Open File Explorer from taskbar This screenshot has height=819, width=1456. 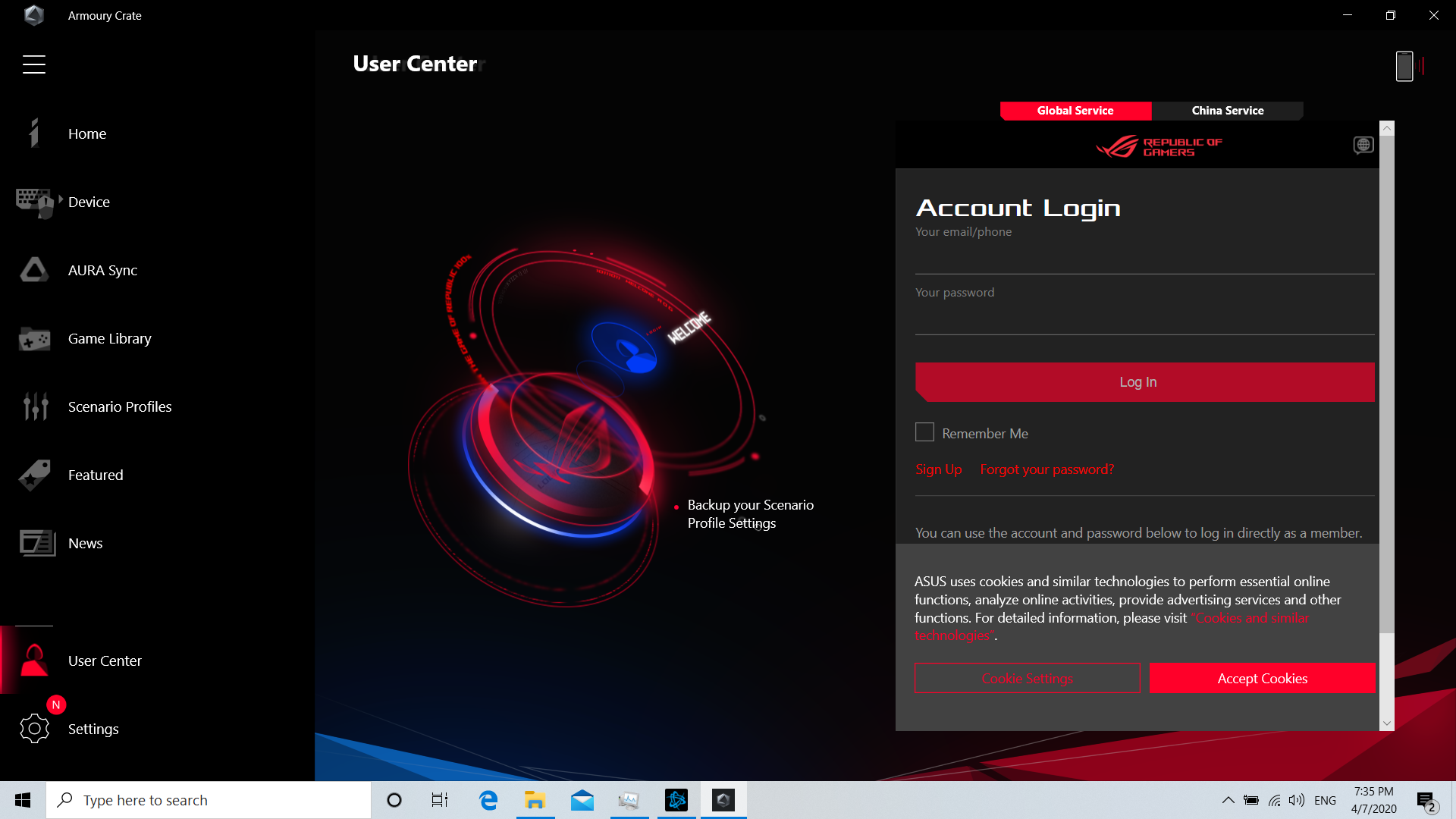535,800
